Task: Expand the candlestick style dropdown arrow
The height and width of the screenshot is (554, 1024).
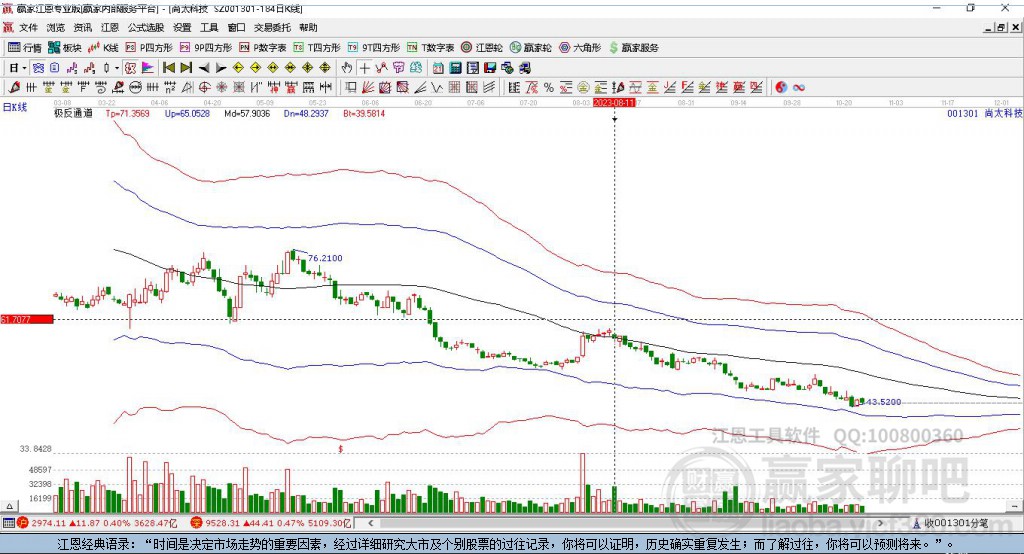Action: pyautogui.click(x=117, y=68)
